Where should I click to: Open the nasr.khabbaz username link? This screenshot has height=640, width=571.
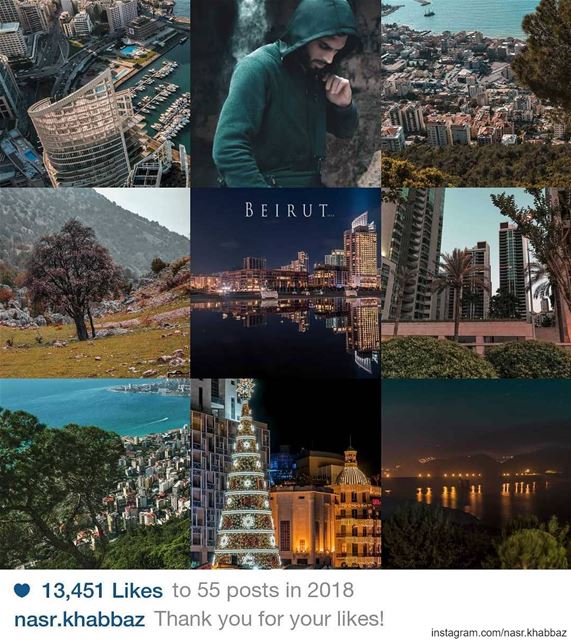click(80, 619)
